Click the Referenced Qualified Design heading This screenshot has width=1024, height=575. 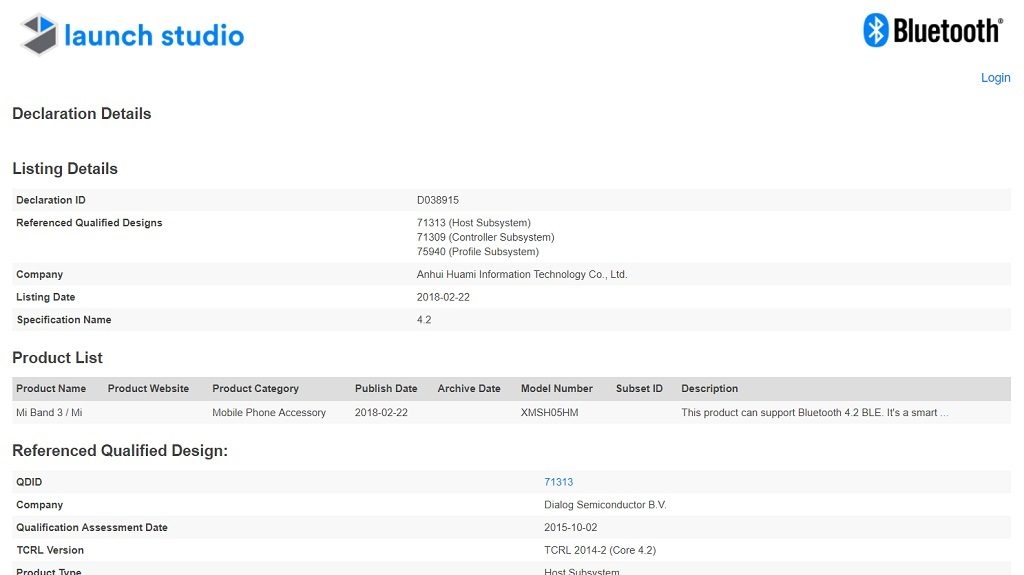click(120, 451)
